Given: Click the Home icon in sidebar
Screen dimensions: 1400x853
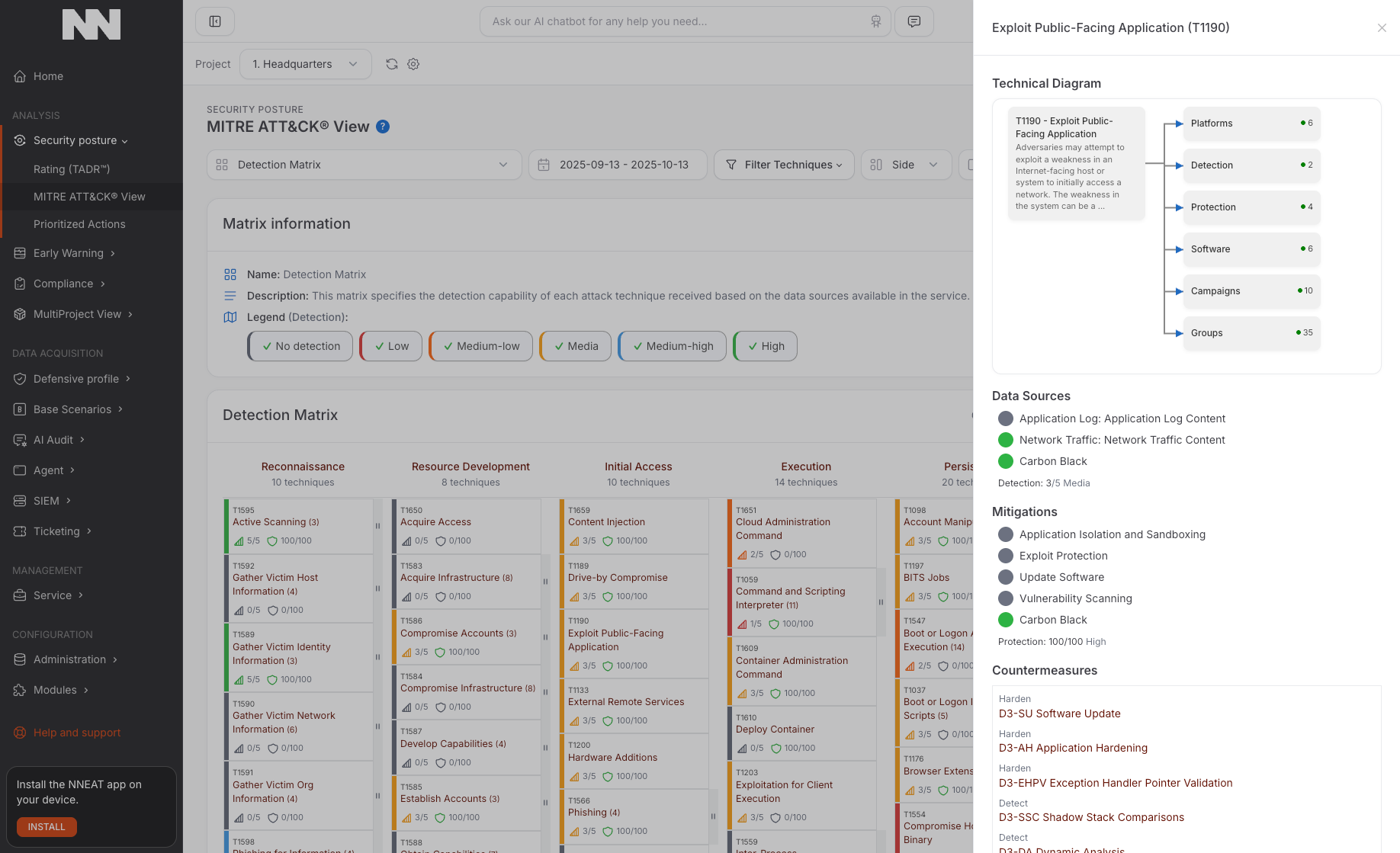Looking at the screenshot, I should point(21,76).
